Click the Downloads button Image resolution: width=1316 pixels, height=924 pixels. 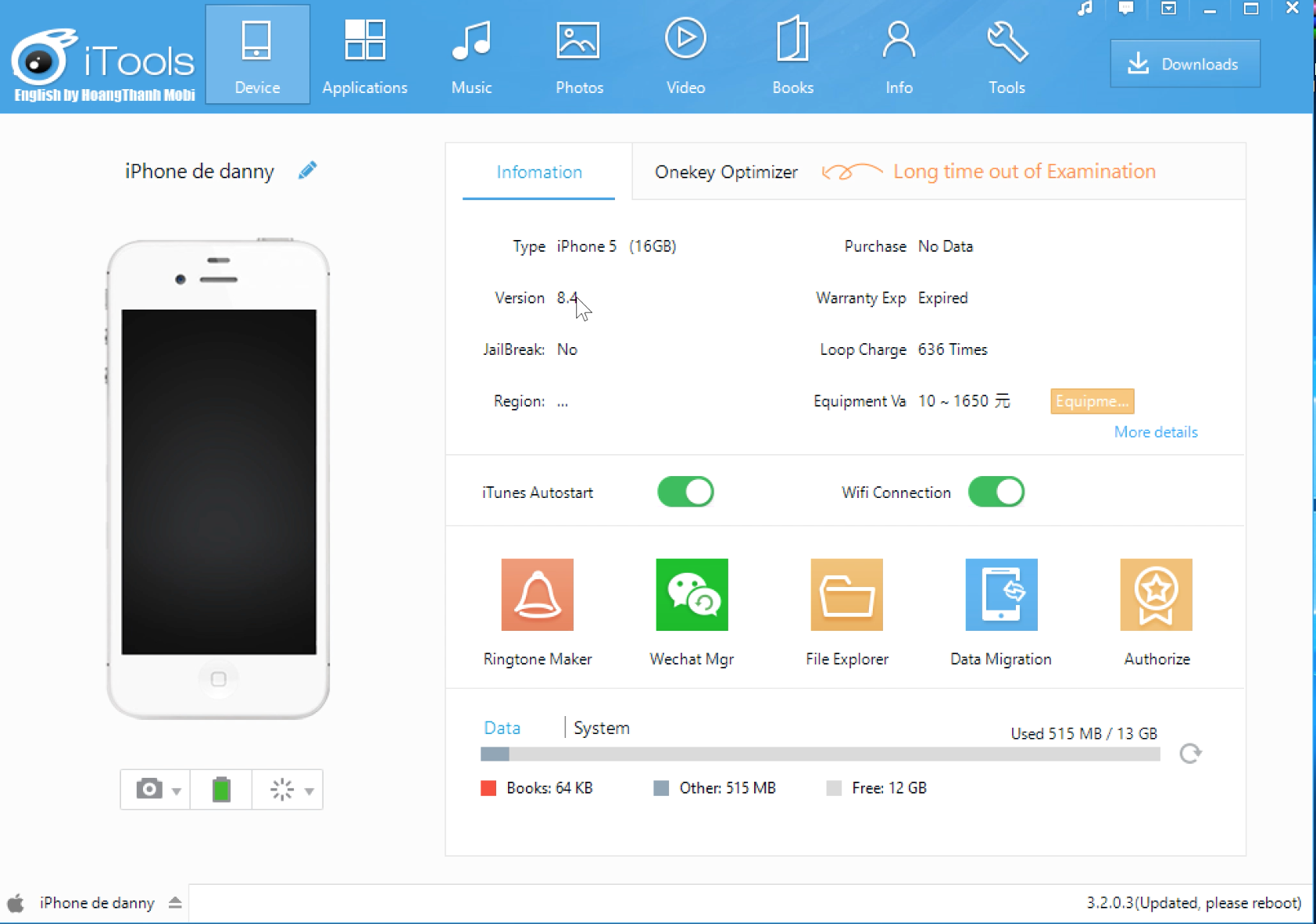coord(1185,63)
